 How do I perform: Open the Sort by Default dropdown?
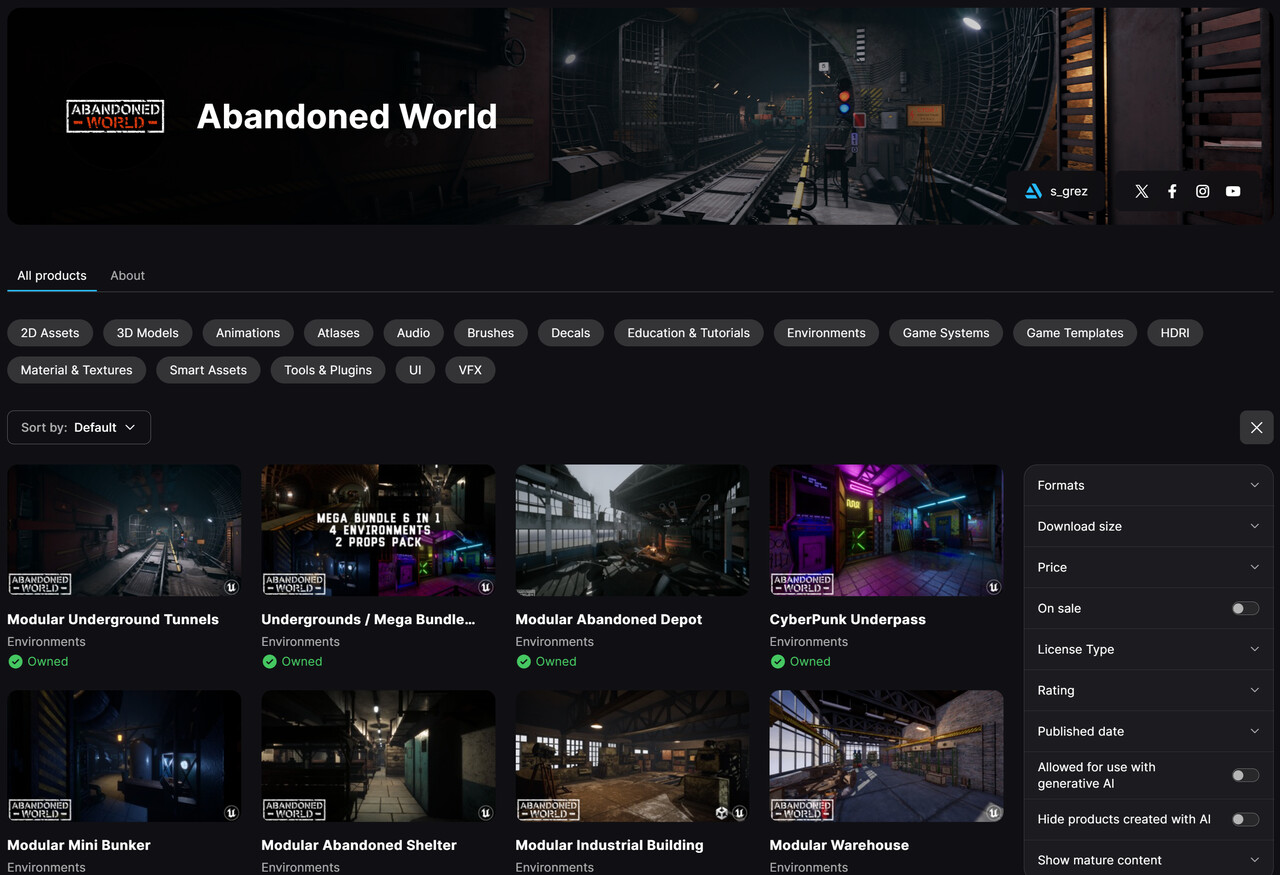point(79,427)
